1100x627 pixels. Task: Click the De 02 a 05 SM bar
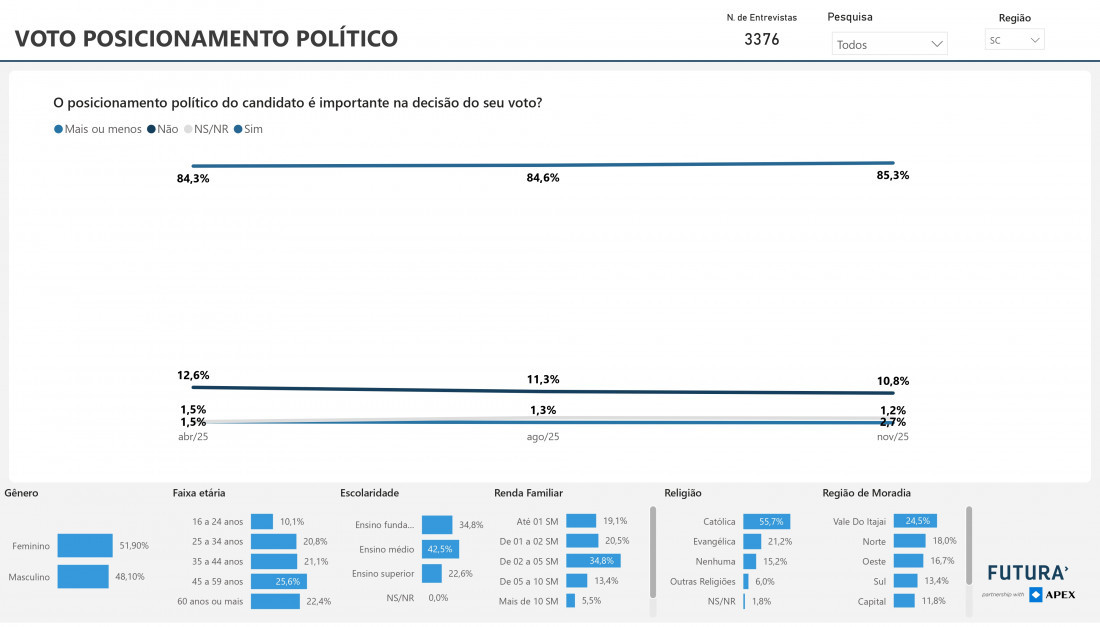(x=593, y=561)
